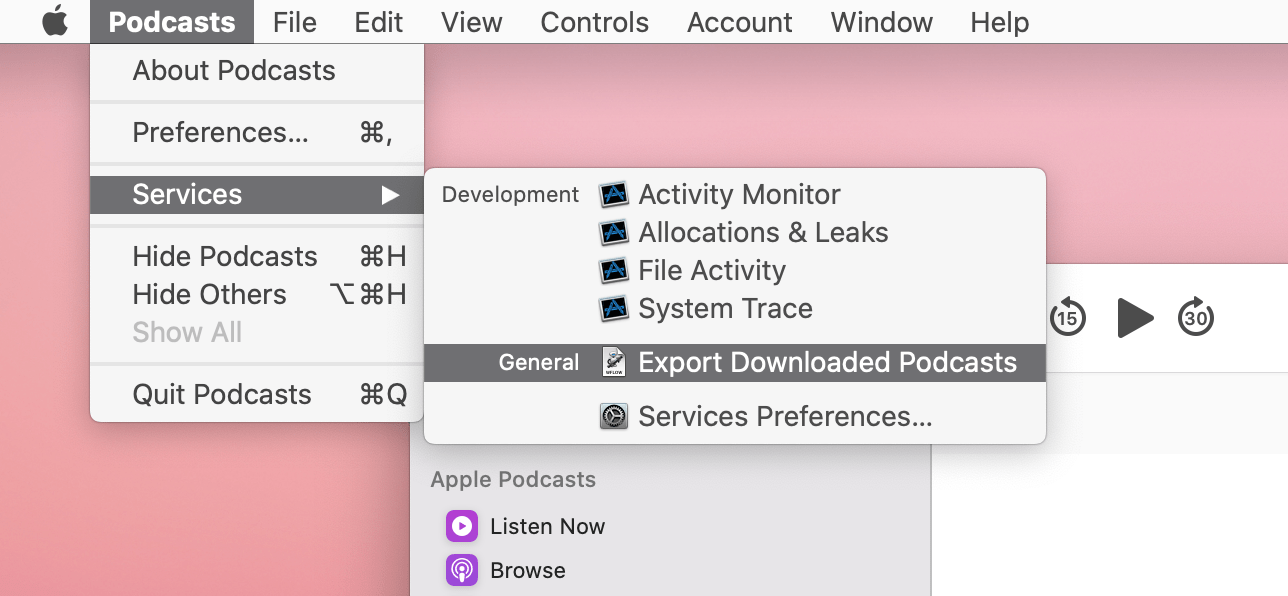This screenshot has width=1288, height=596.
Task: Skip forward 30 seconds
Action: [1196, 318]
